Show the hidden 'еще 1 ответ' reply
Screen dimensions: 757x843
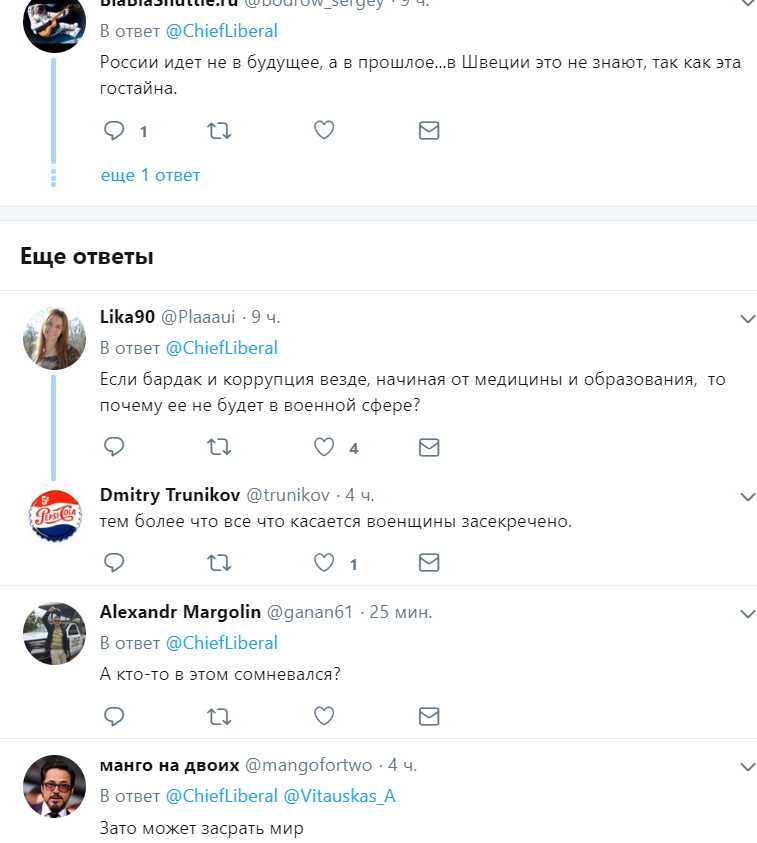(x=151, y=175)
